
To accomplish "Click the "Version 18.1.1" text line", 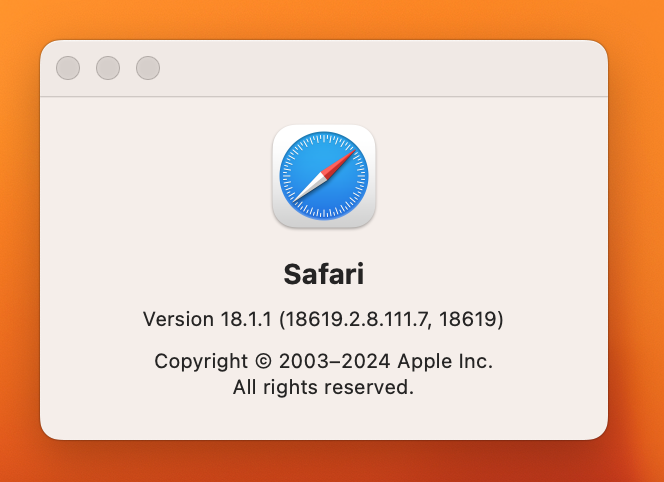I will point(324,319).
